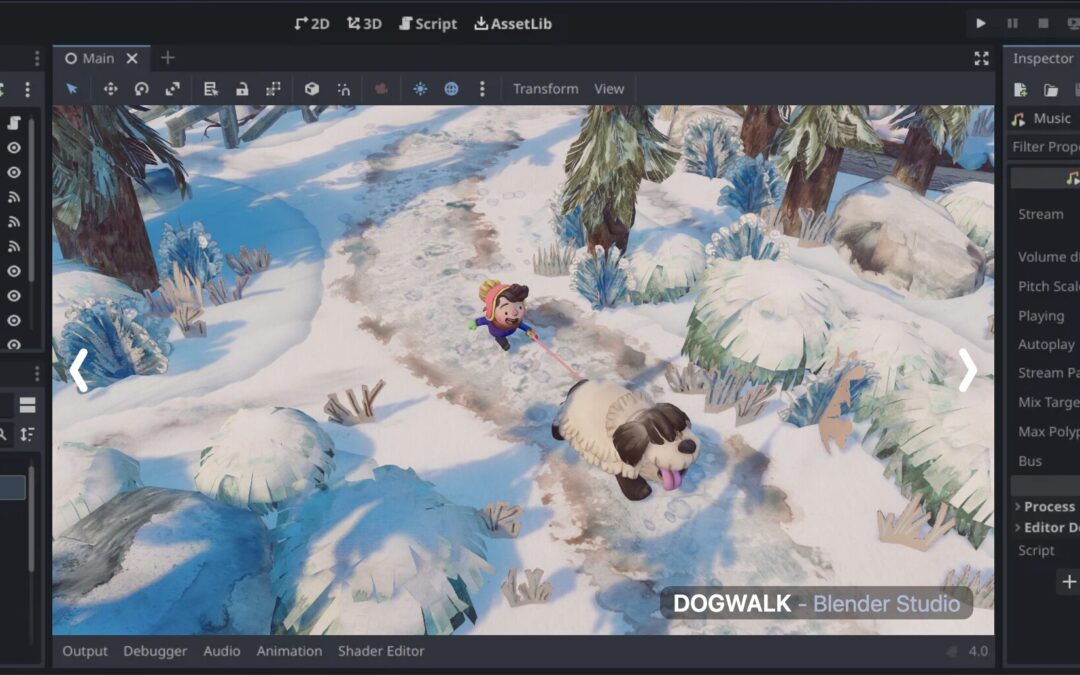Toggle the sun preview light icon

pos(420,89)
